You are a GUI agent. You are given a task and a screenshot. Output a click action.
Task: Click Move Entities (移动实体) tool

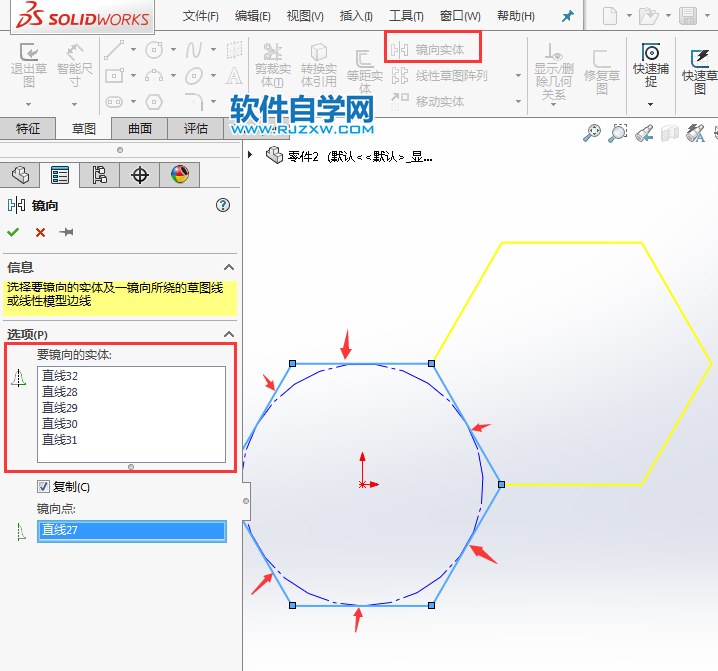click(428, 101)
